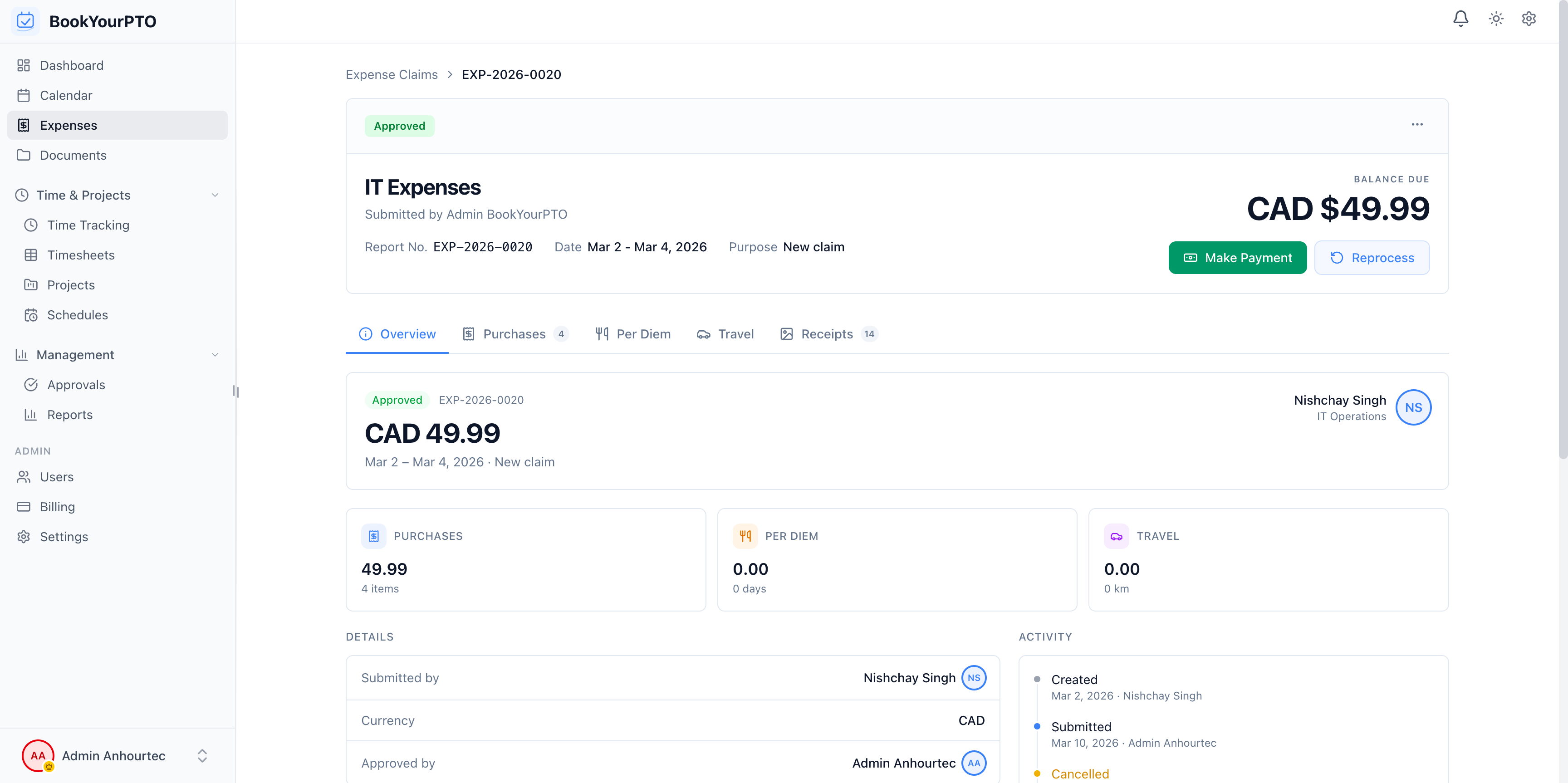Image resolution: width=1568 pixels, height=783 pixels.
Task: Click the BookYourPTO logo icon
Action: point(25,21)
